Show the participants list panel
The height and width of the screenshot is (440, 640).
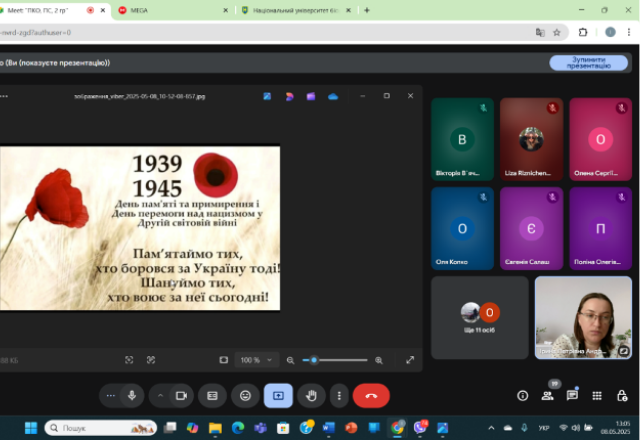pos(547,396)
